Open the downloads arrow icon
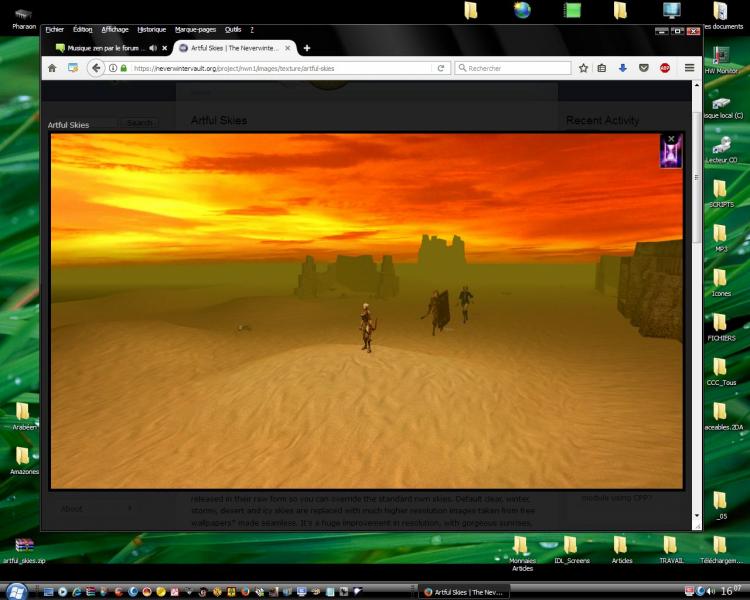This screenshot has width=750, height=600. tap(622, 68)
